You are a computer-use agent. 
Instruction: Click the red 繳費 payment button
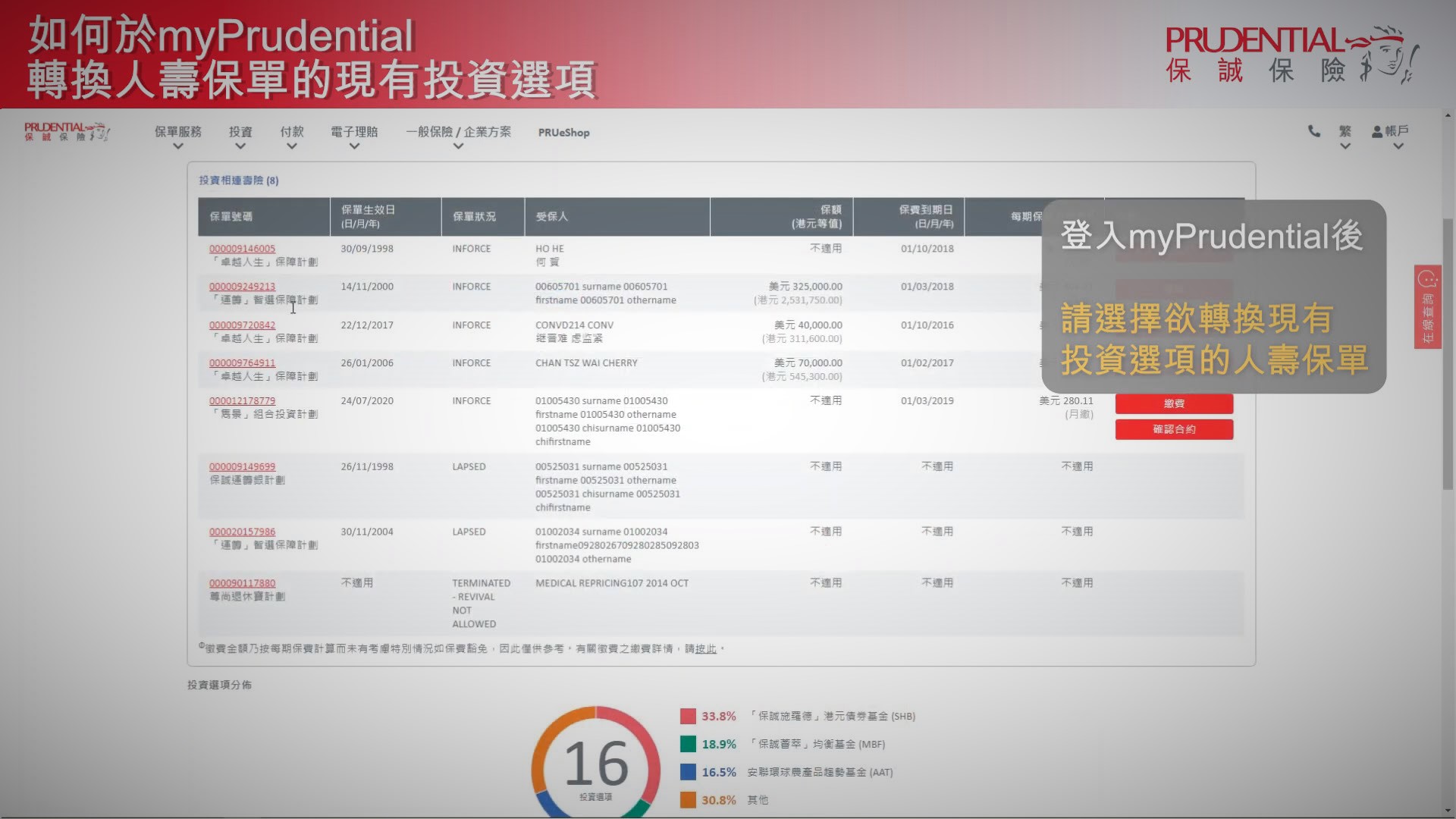1174,404
